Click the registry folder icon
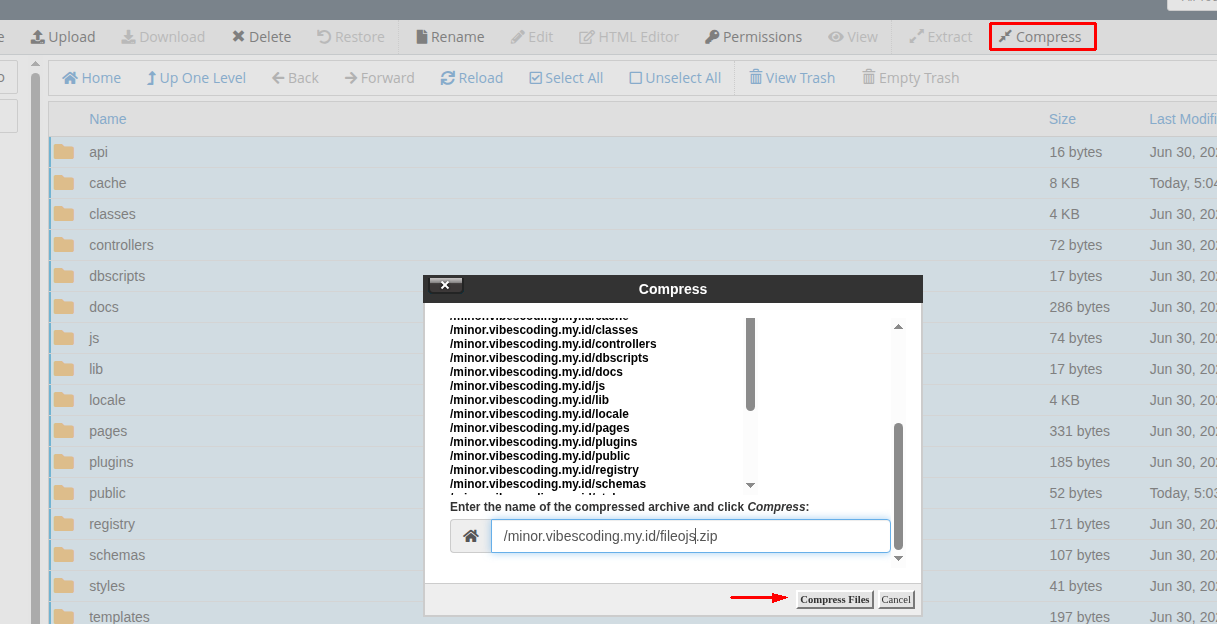This screenshot has height=624, width=1217. tap(65, 524)
